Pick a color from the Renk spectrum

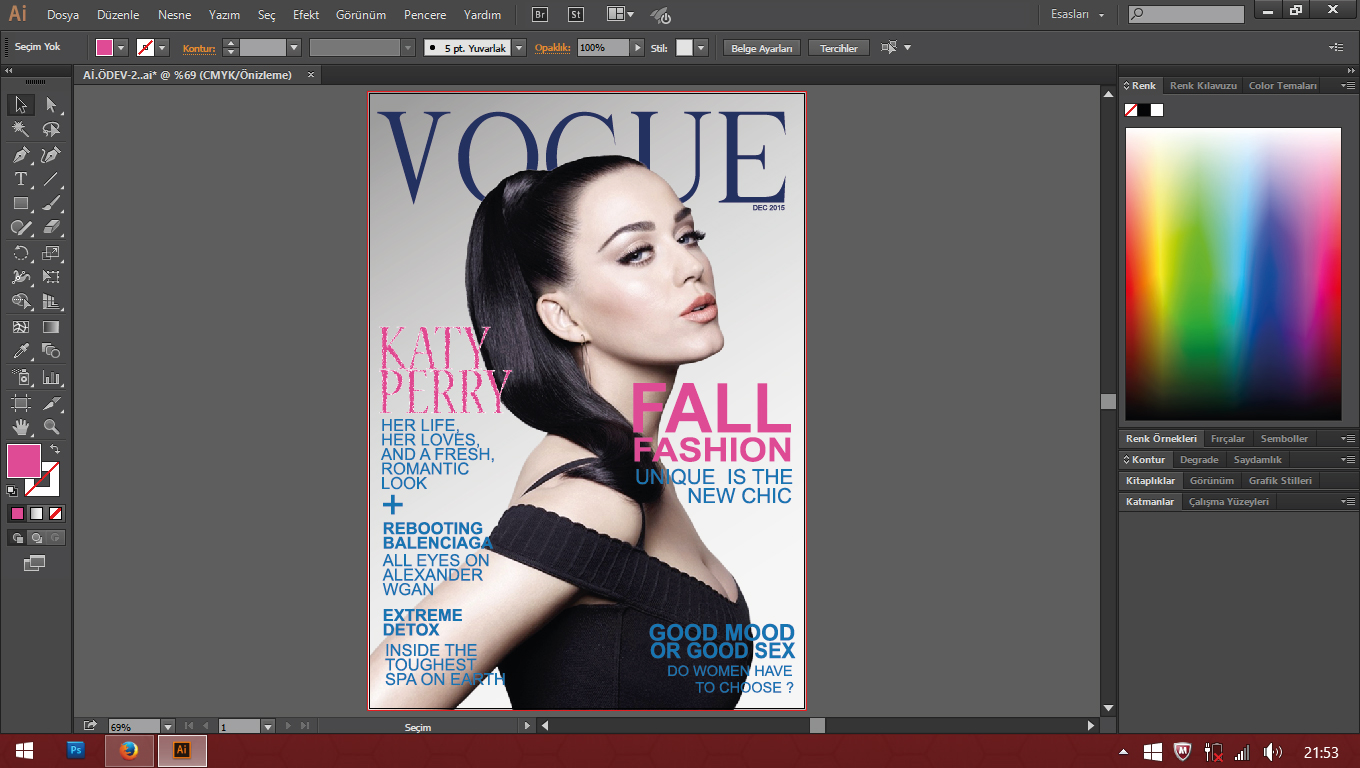point(1233,274)
